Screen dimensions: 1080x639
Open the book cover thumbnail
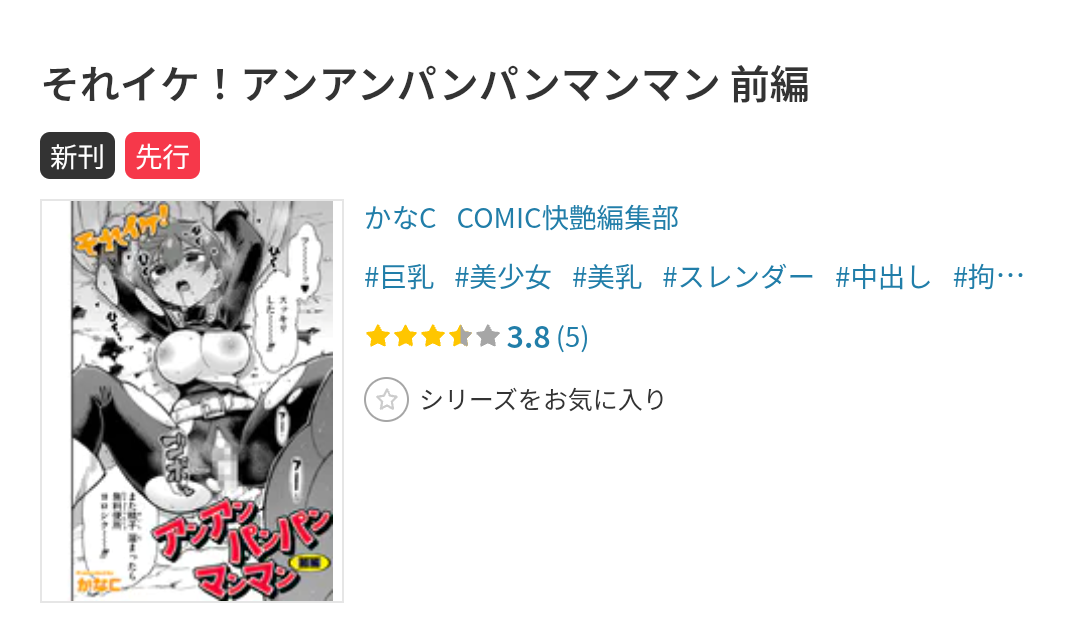192,401
